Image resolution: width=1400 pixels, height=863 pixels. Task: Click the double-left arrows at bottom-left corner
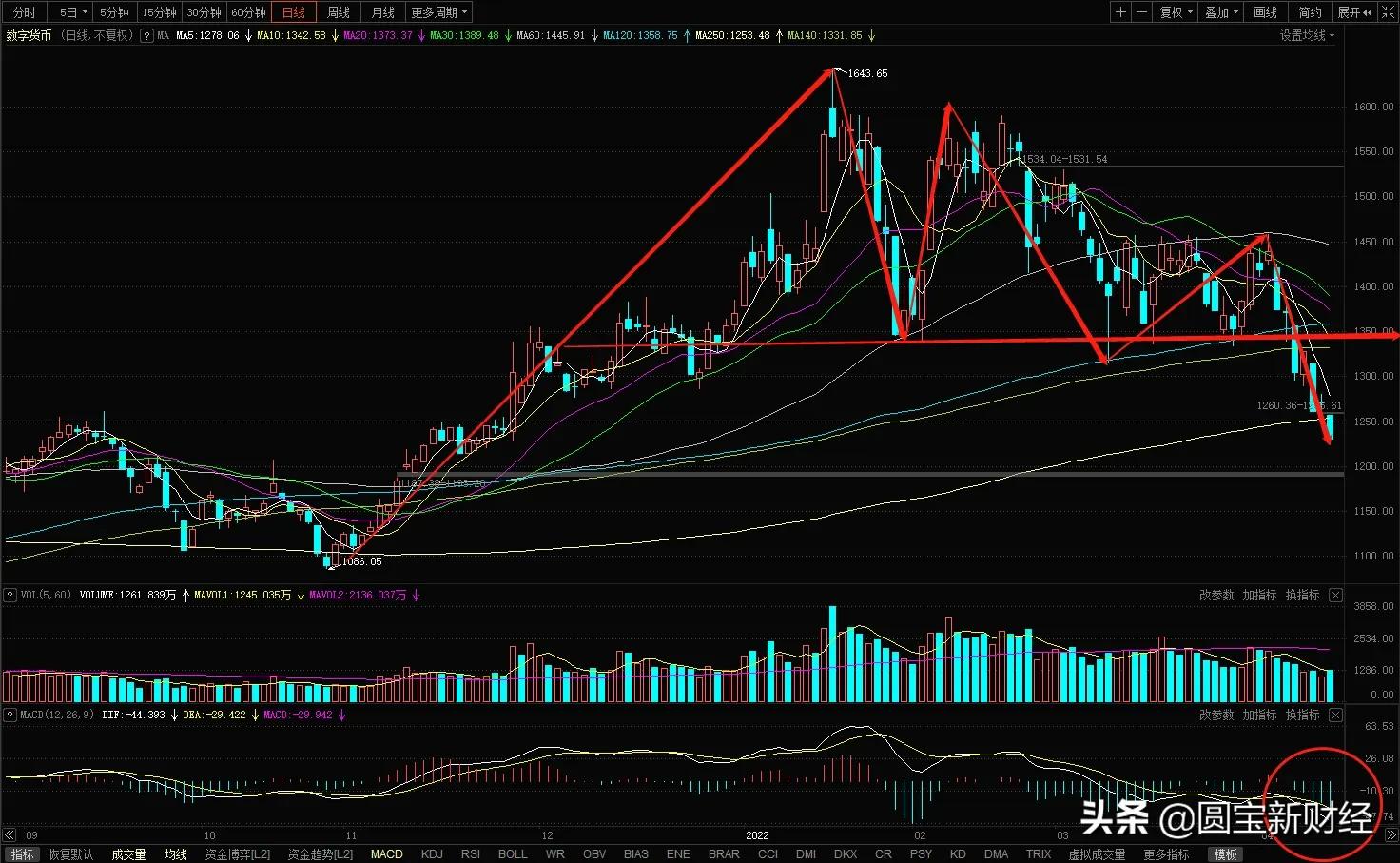pyautogui.click(x=10, y=835)
